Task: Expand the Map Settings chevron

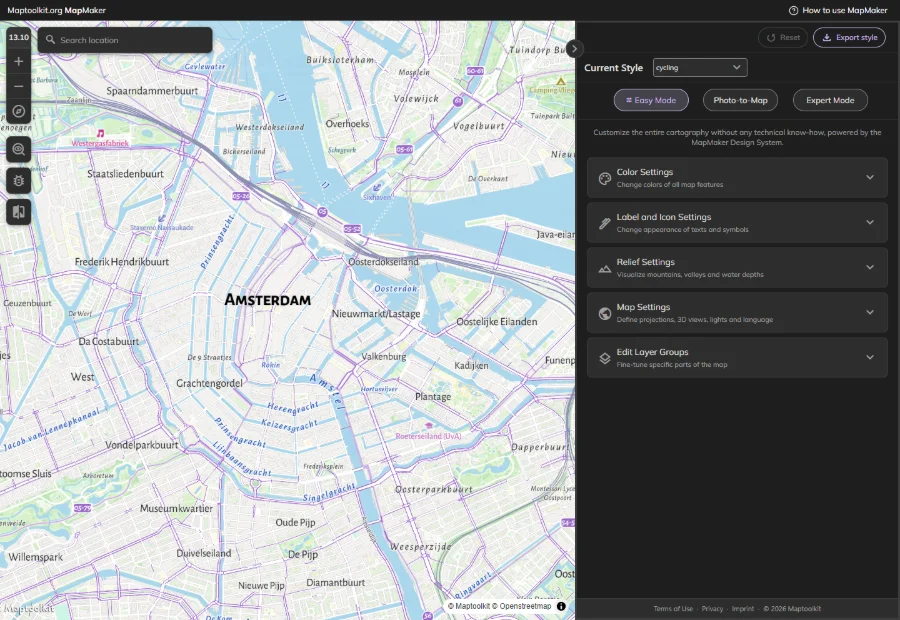Action: pyautogui.click(x=870, y=312)
